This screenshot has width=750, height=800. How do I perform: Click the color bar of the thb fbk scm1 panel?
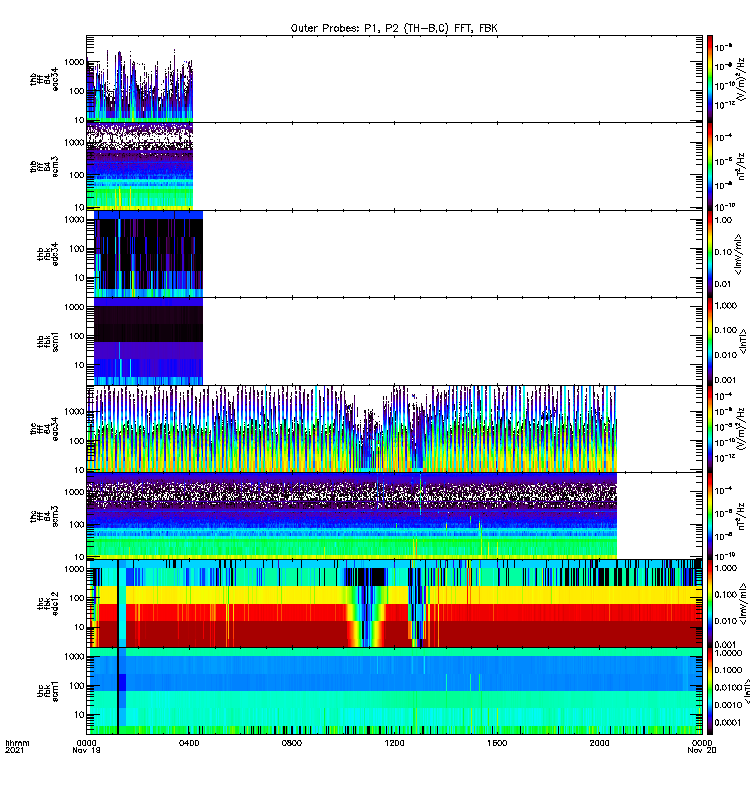point(710,341)
